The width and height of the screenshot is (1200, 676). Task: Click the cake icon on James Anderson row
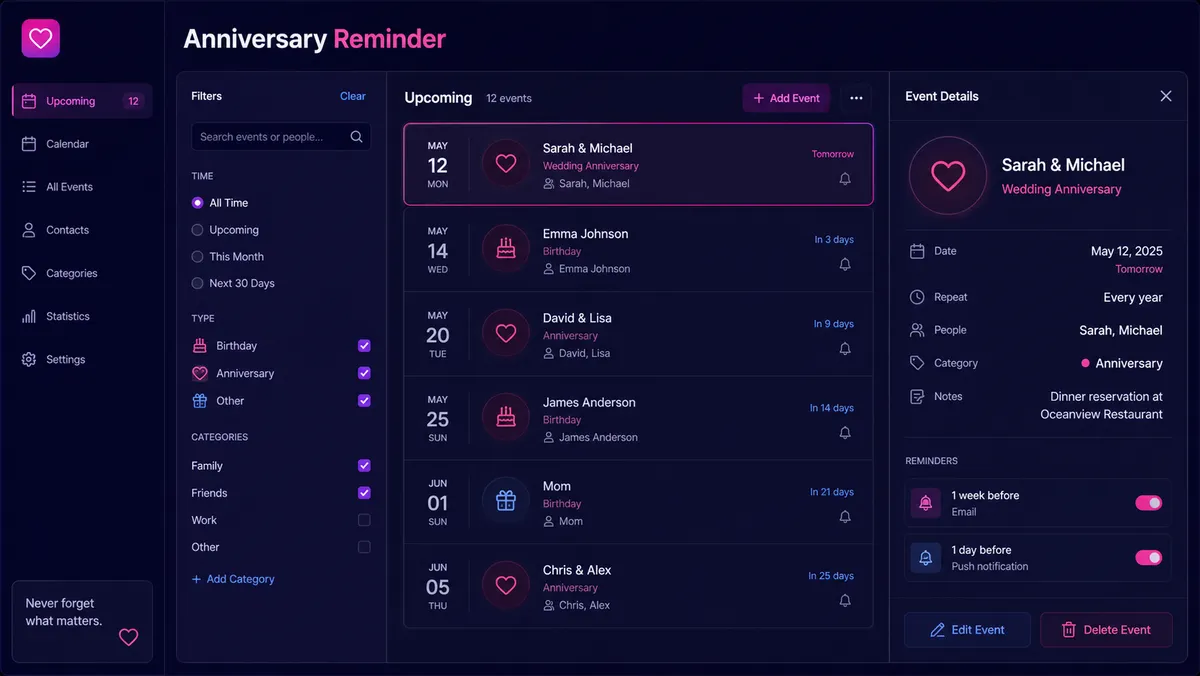506,416
